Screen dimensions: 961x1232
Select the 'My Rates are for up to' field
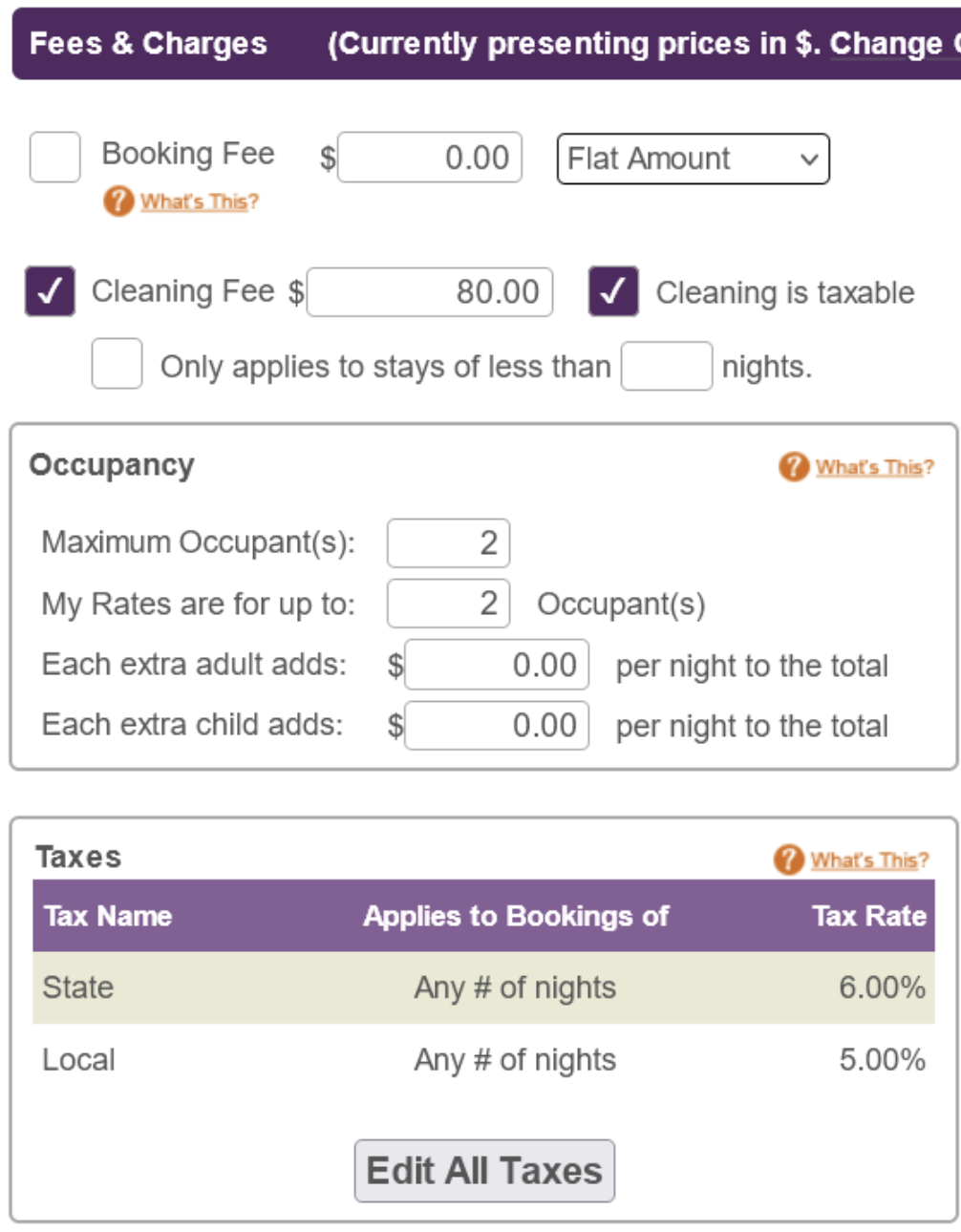pyautogui.click(x=448, y=604)
